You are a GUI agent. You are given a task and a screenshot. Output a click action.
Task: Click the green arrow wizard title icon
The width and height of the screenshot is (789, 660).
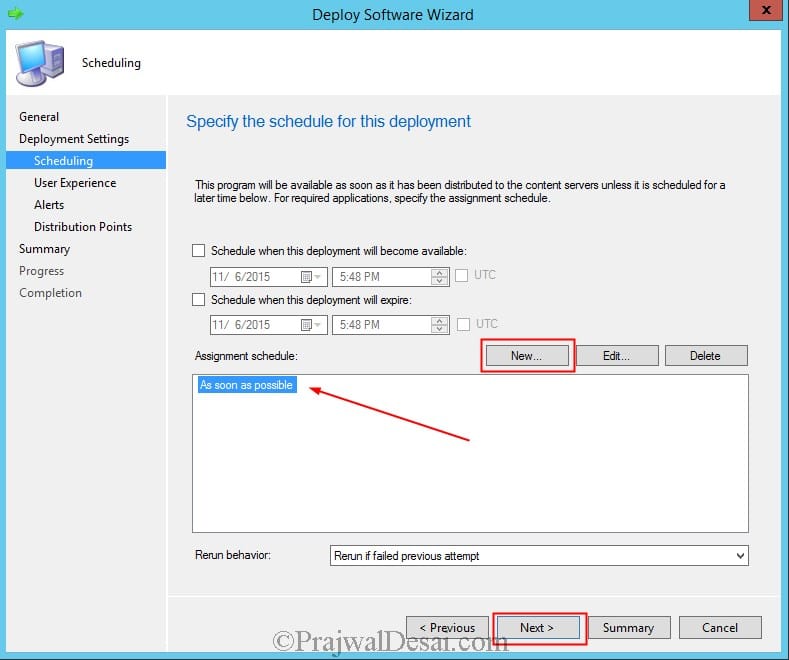pyautogui.click(x=16, y=13)
